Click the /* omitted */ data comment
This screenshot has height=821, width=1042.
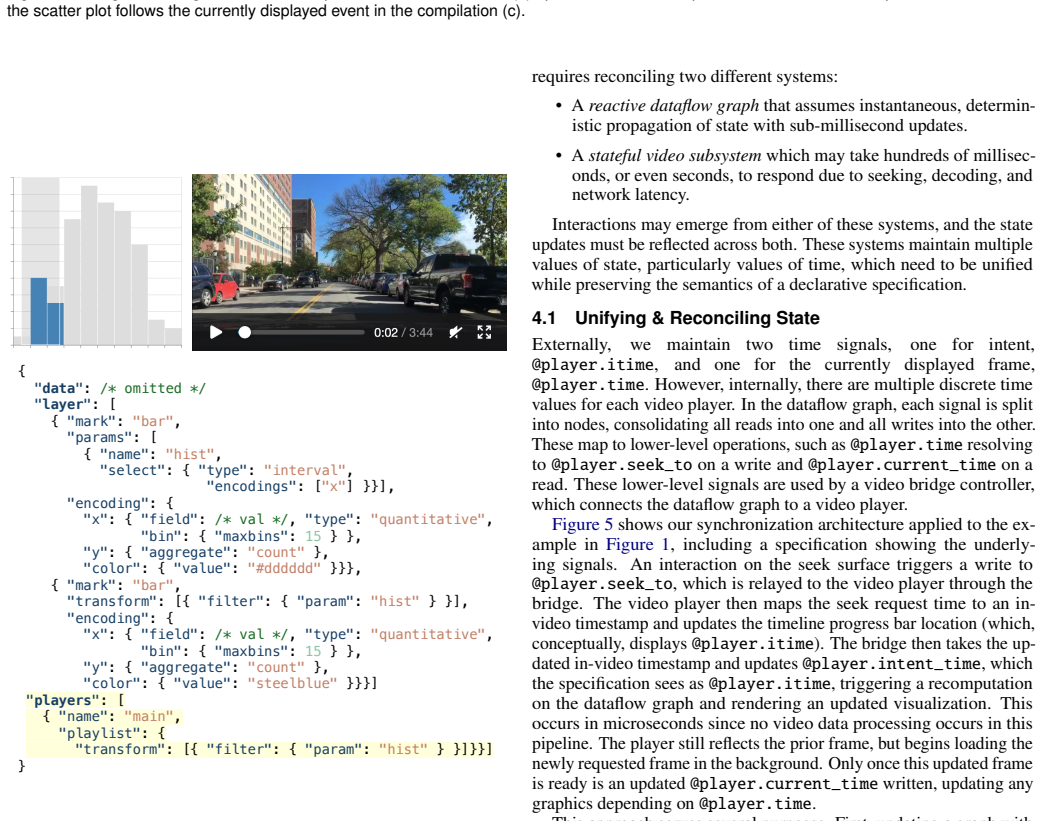pyautogui.click(x=153, y=388)
